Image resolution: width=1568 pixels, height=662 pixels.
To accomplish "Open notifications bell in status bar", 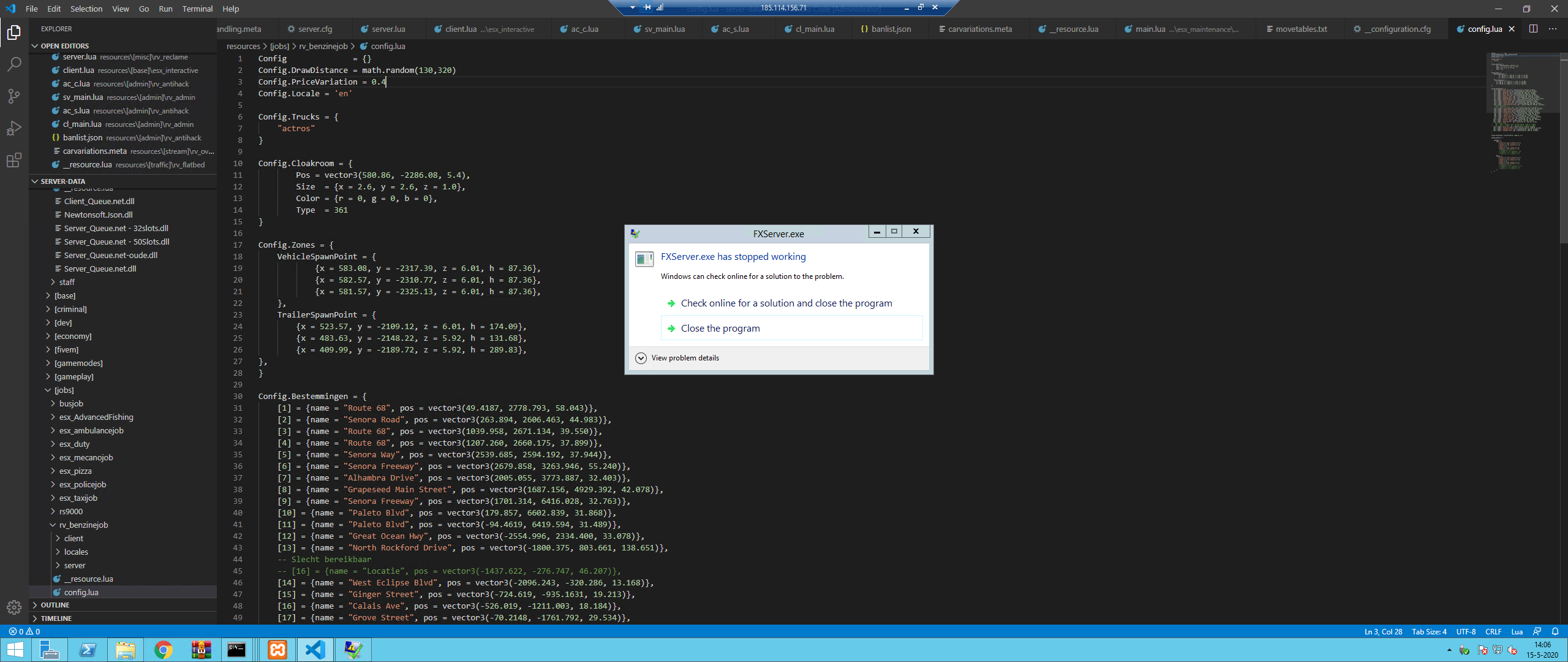I will pyautogui.click(x=1555, y=631).
